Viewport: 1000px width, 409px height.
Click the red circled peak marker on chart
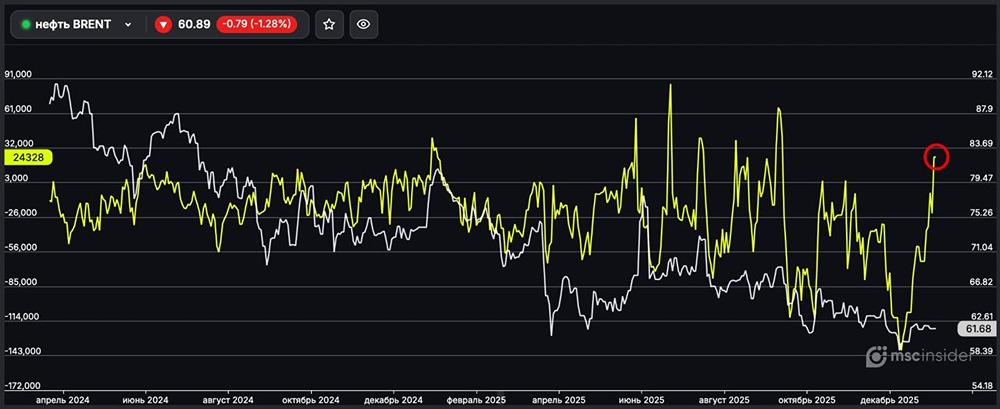pyautogui.click(x=935, y=156)
